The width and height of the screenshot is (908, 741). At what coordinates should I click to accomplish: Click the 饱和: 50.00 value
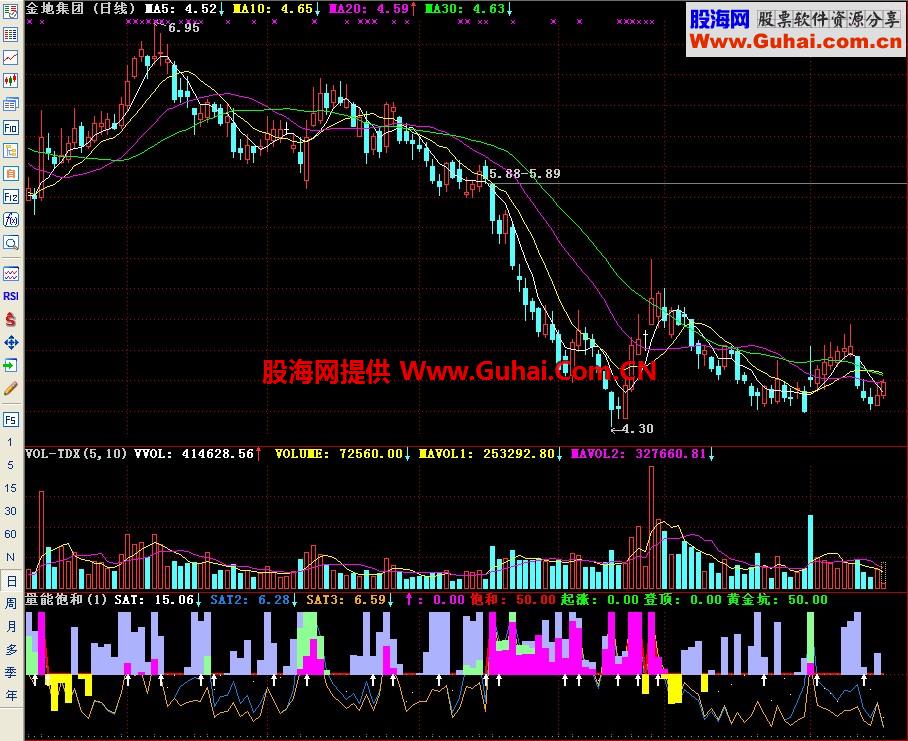click(x=513, y=600)
